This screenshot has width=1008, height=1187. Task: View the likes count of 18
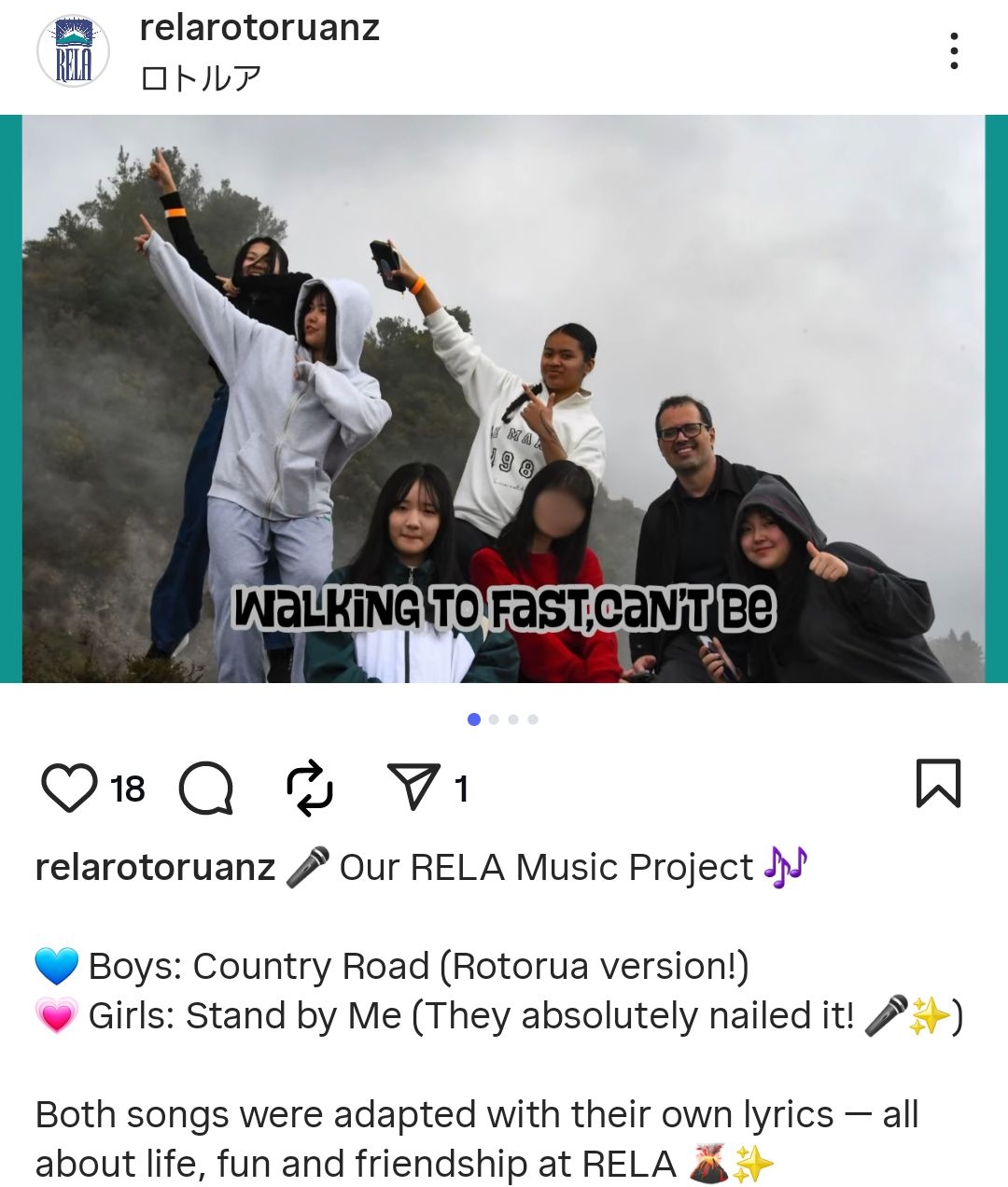coord(127,789)
